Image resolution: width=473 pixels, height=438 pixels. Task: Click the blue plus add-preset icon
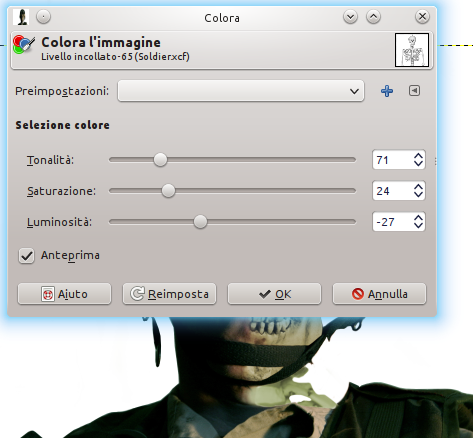click(x=387, y=91)
